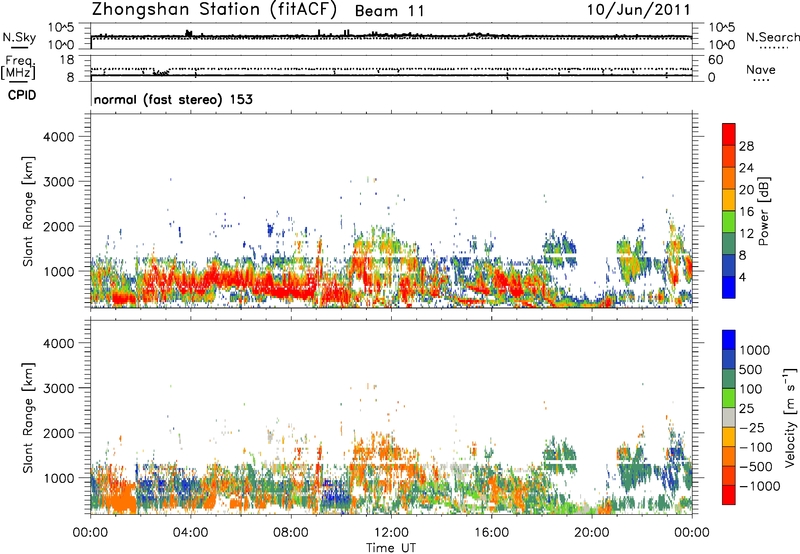
Task: Click the 'N.Sky' legend label
Action: click(19, 37)
